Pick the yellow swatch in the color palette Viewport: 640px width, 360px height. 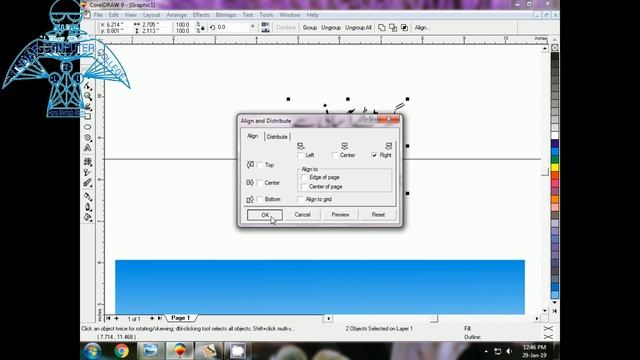[555, 167]
